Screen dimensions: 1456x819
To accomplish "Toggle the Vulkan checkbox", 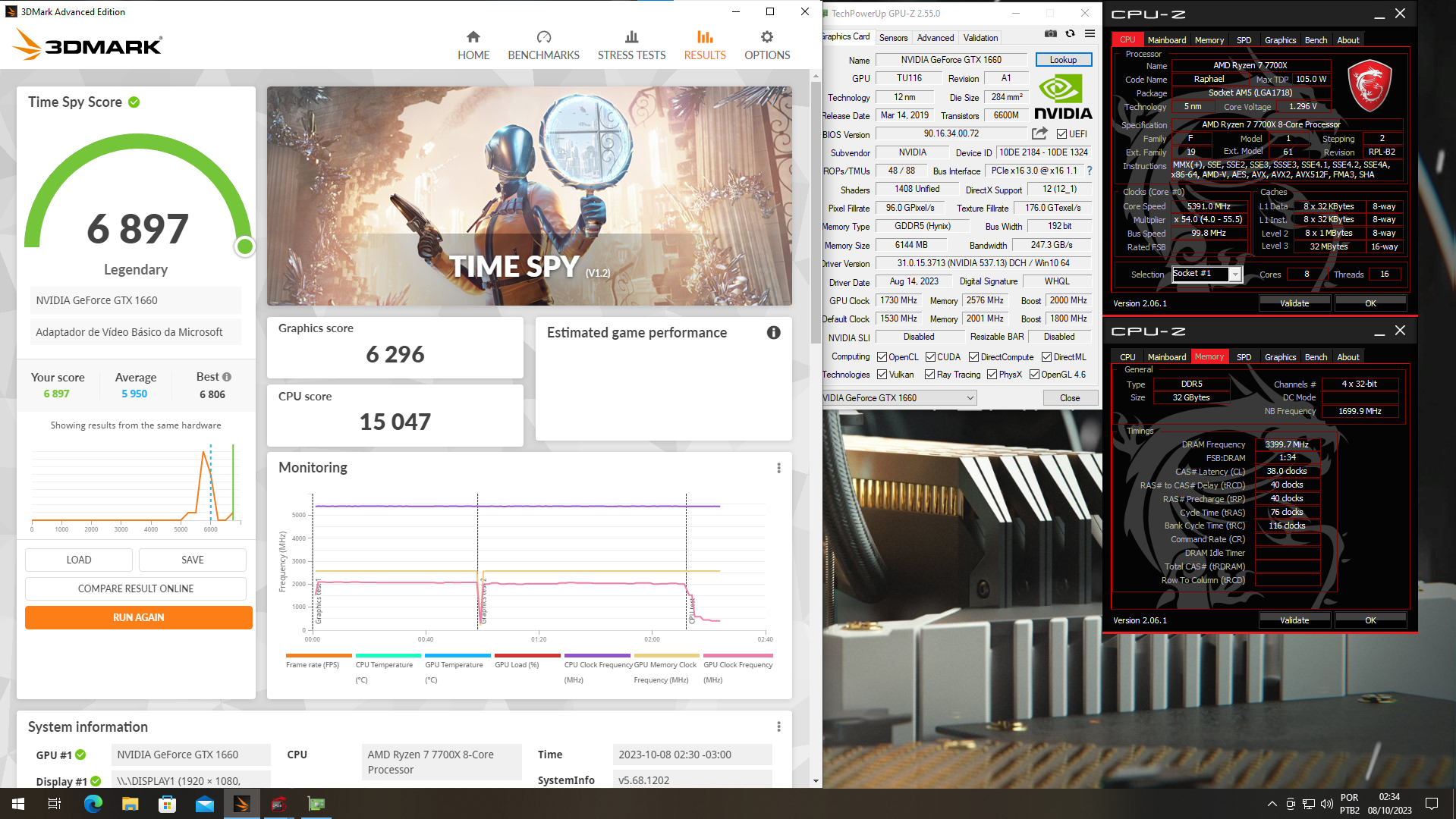I will click(x=882, y=375).
